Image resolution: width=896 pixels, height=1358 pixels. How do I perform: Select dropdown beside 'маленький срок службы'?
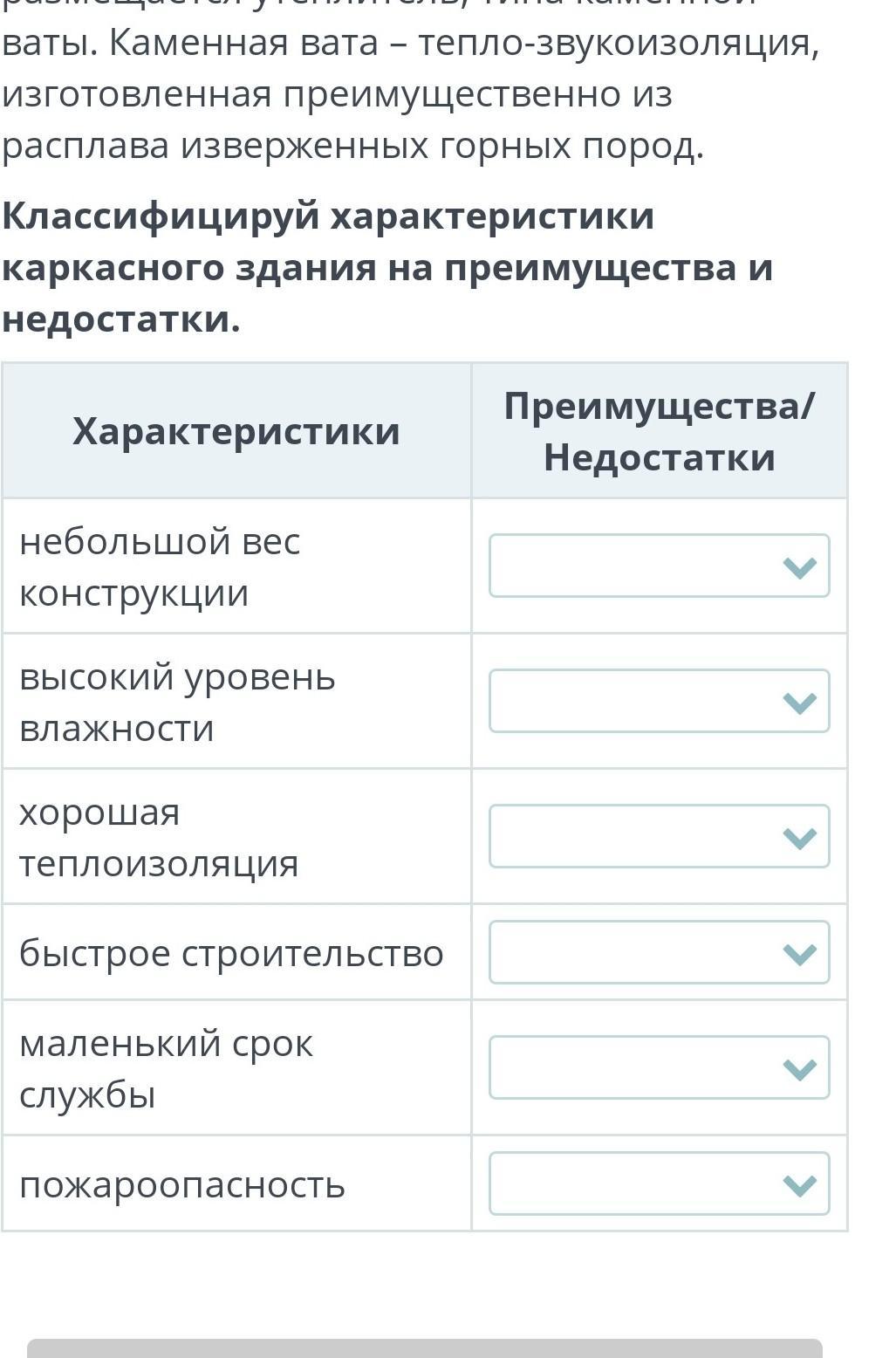[x=659, y=1067]
